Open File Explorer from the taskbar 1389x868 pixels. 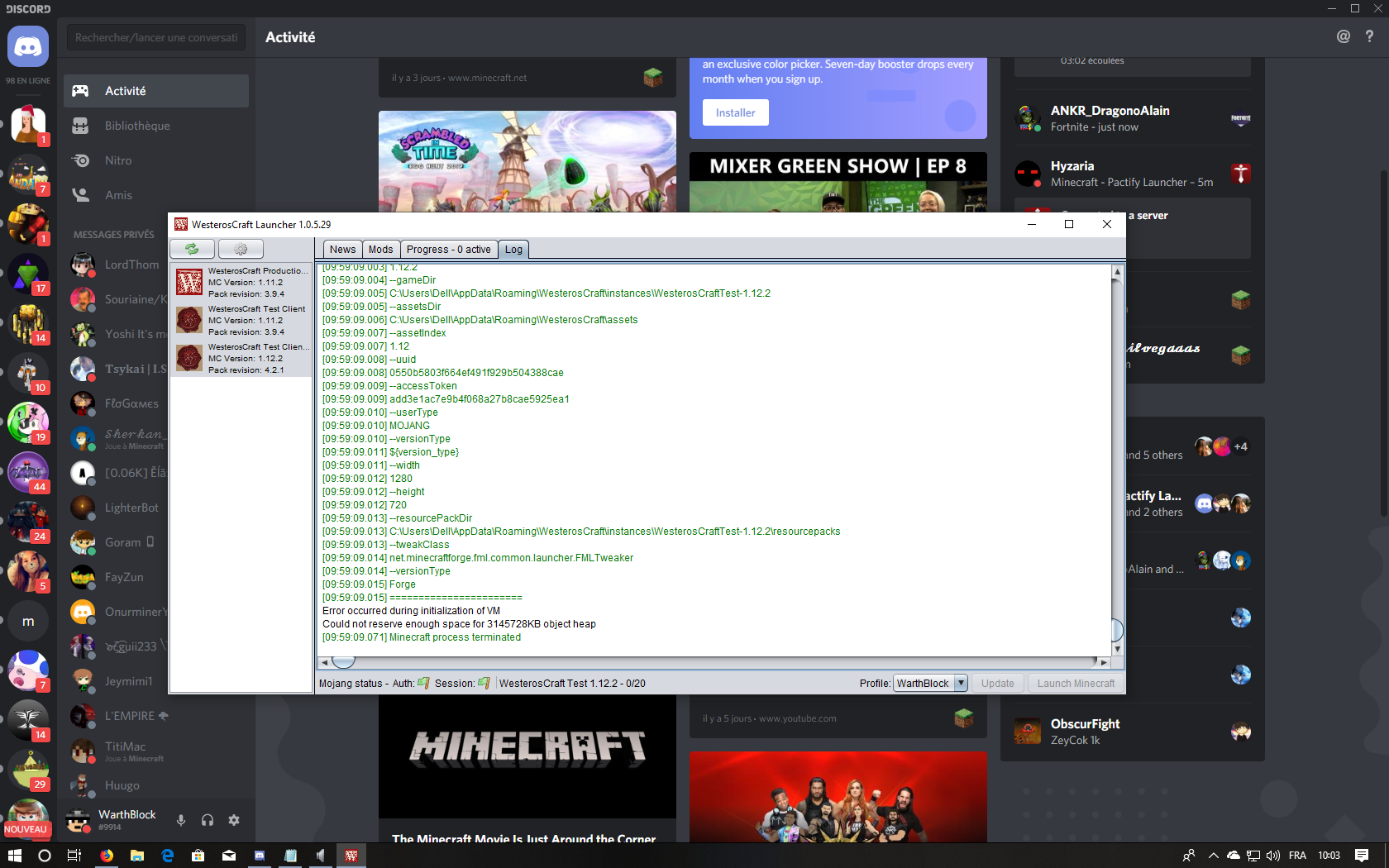137,856
